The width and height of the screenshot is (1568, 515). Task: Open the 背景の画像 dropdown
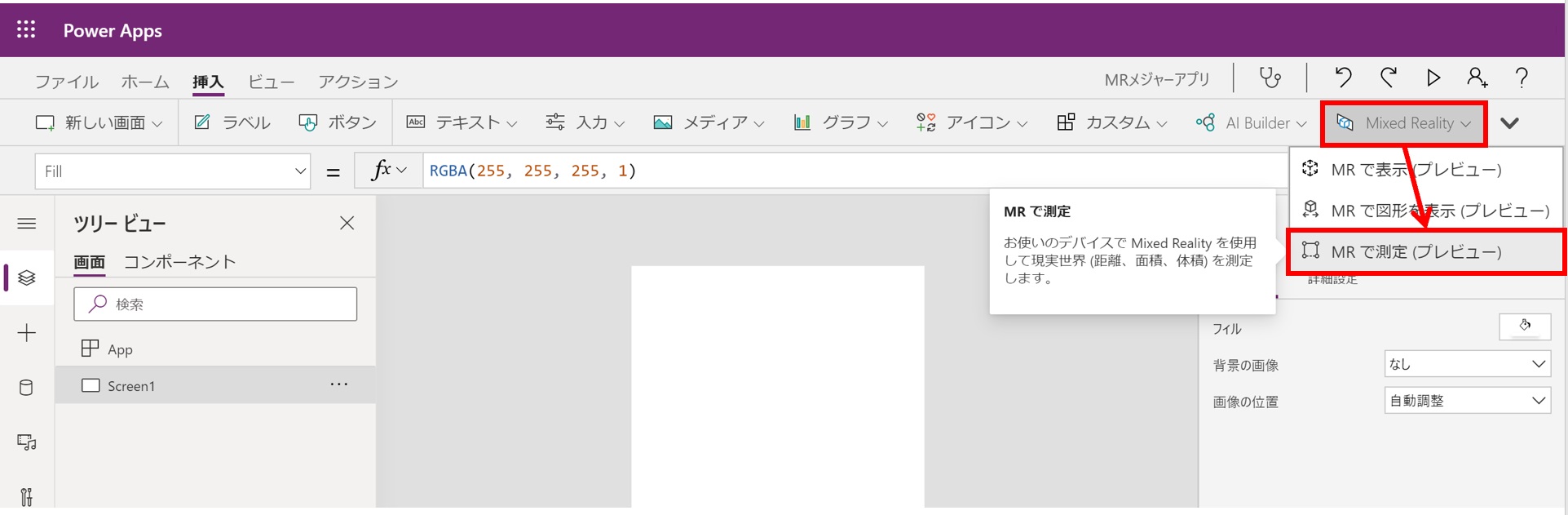[x=1467, y=364]
